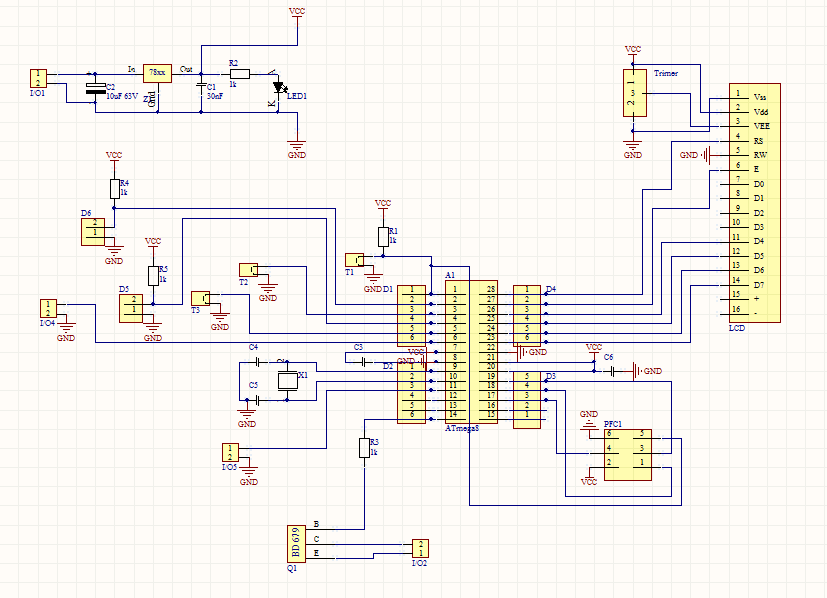The height and width of the screenshot is (598, 827).
Task: Select the D3 five-pin header
Action: click(x=527, y=400)
